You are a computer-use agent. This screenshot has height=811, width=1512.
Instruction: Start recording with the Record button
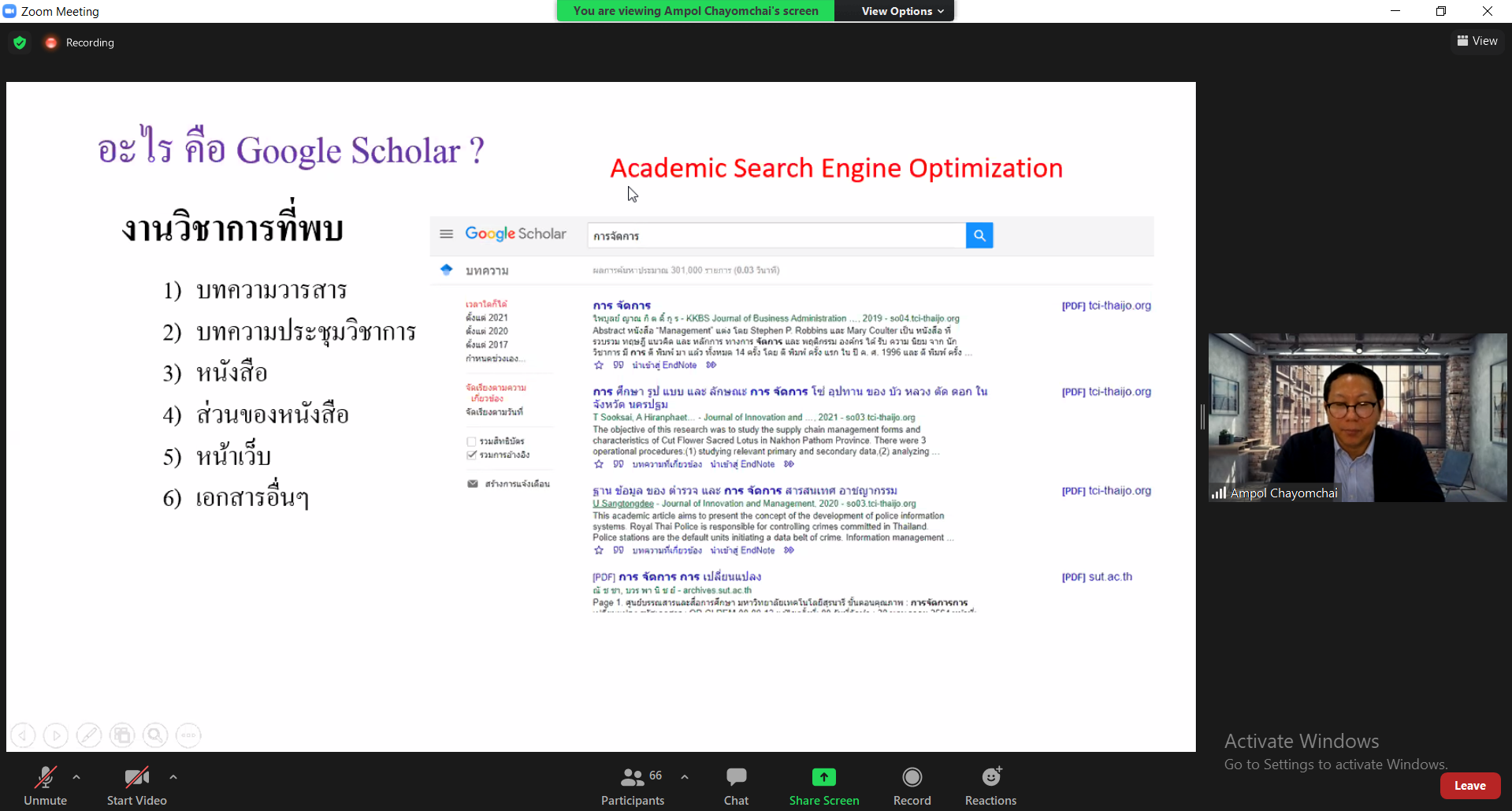(x=912, y=778)
